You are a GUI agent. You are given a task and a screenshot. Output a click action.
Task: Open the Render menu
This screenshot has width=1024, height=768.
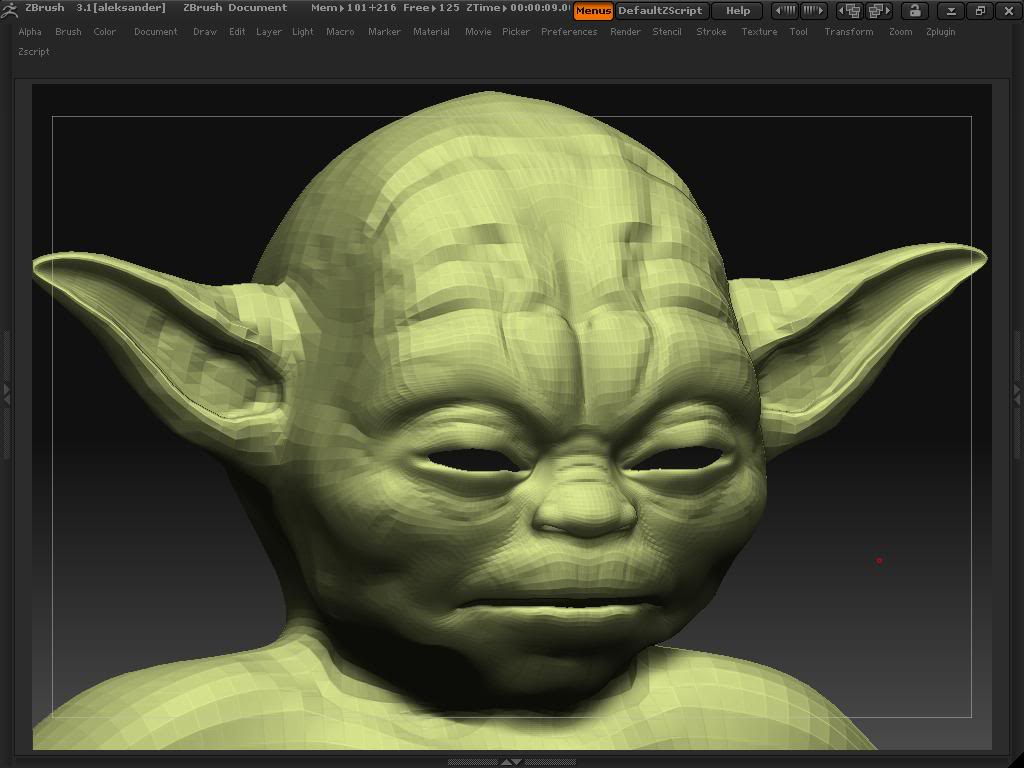click(x=625, y=31)
